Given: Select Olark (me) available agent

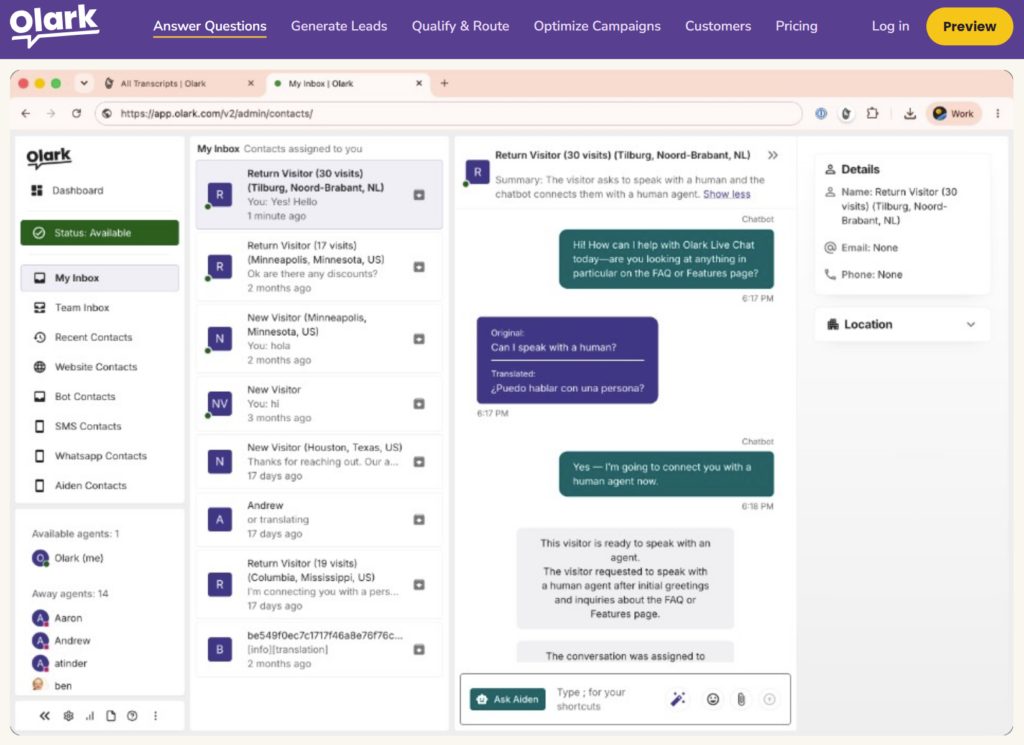Looking at the screenshot, I should [x=68, y=558].
